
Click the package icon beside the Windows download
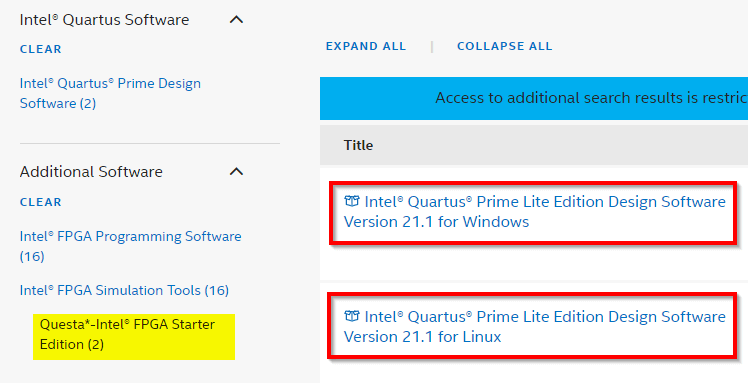(352, 201)
